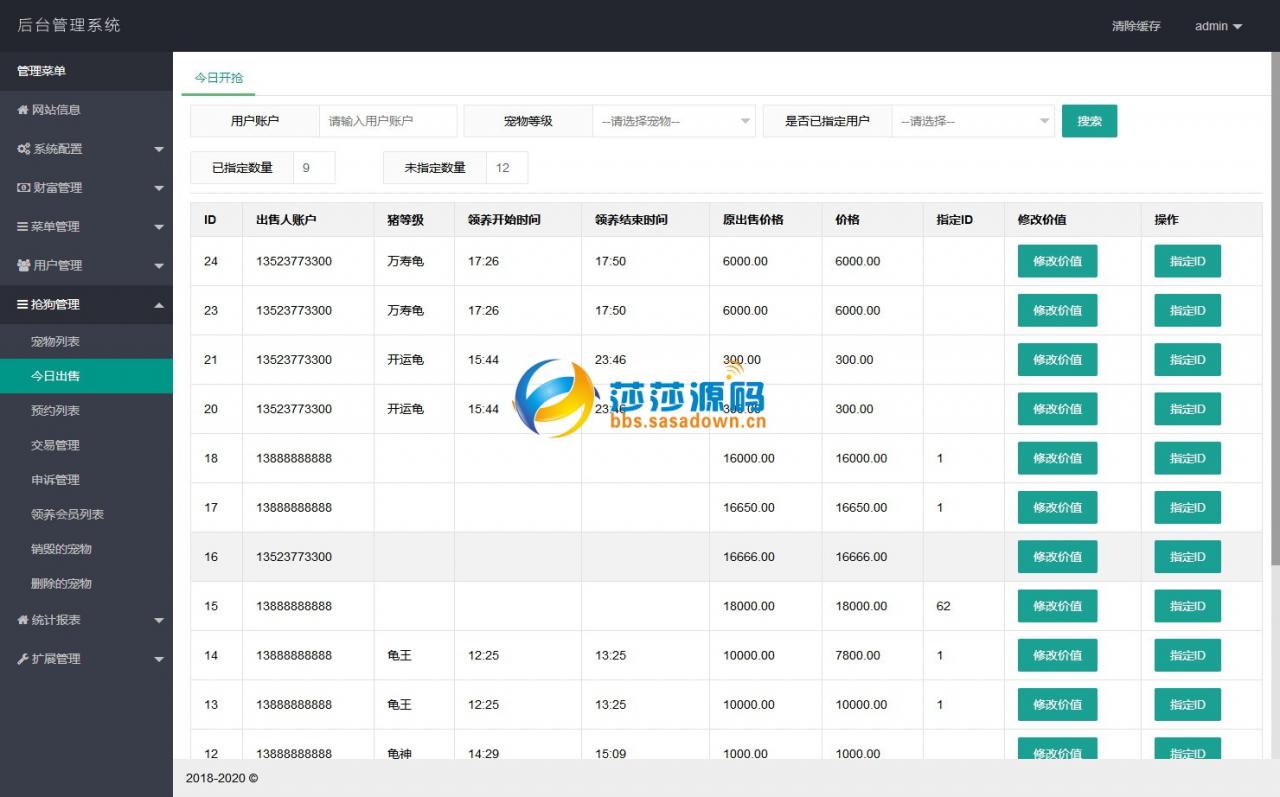
Task: Click 指定ID for row ID 16
Action: (1187, 556)
